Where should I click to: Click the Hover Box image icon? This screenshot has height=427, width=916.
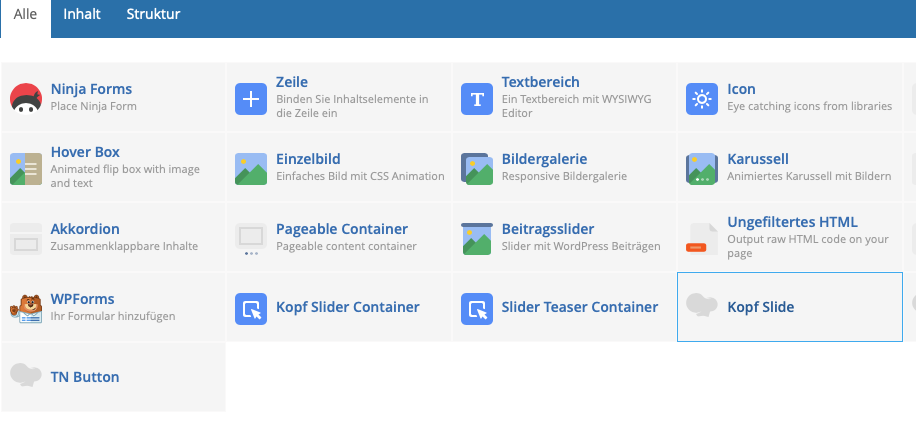(x=26, y=169)
